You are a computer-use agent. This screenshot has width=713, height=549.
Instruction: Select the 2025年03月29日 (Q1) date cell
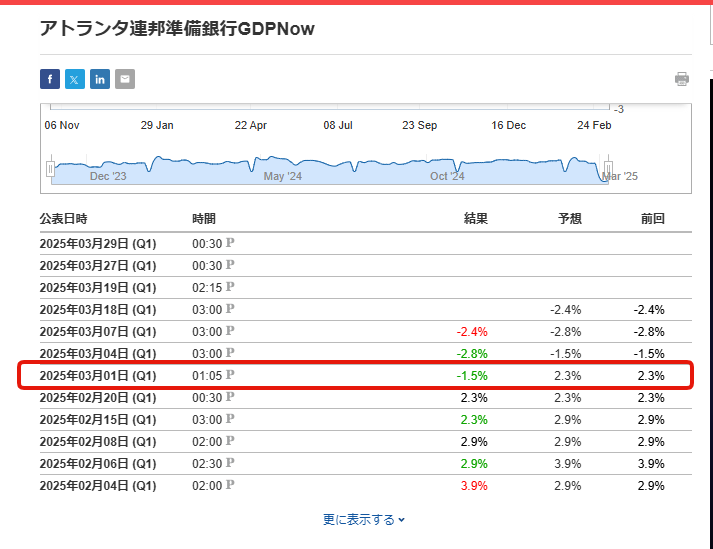coord(98,244)
